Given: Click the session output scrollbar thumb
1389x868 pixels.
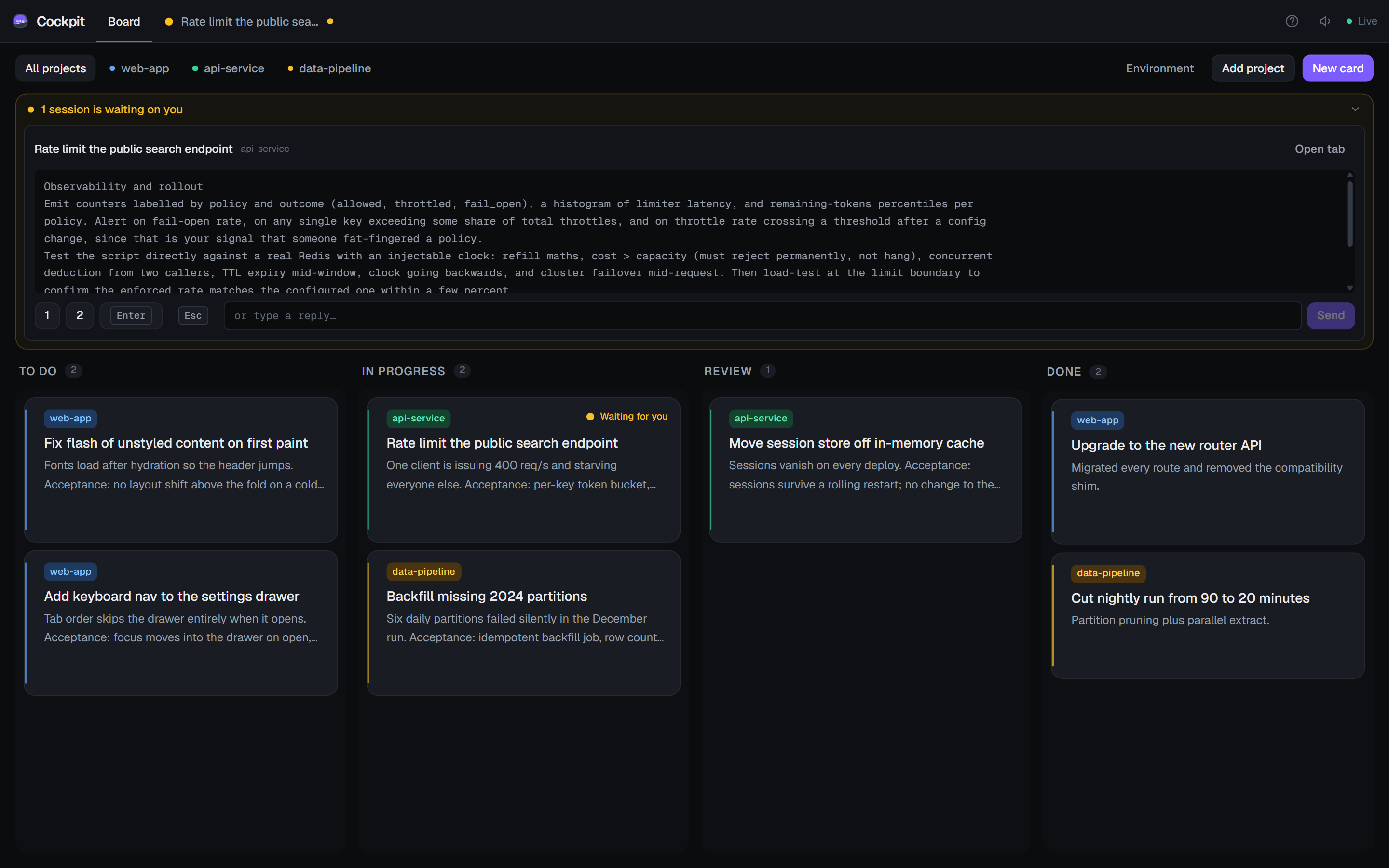Looking at the screenshot, I should (x=1349, y=214).
